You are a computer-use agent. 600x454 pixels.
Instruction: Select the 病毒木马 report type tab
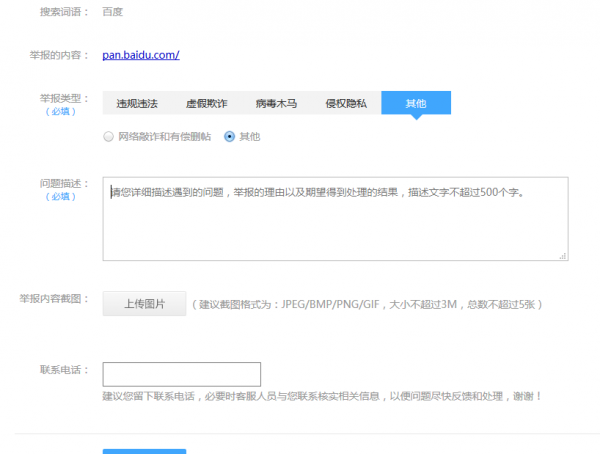[x=276, y=103]
